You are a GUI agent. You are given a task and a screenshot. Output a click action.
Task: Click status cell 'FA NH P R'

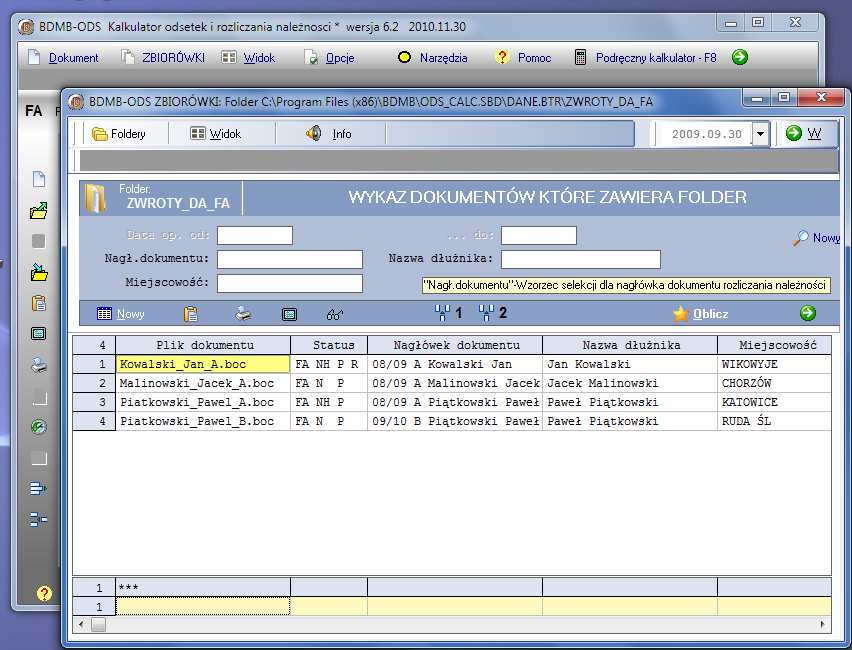coord(329,364)
